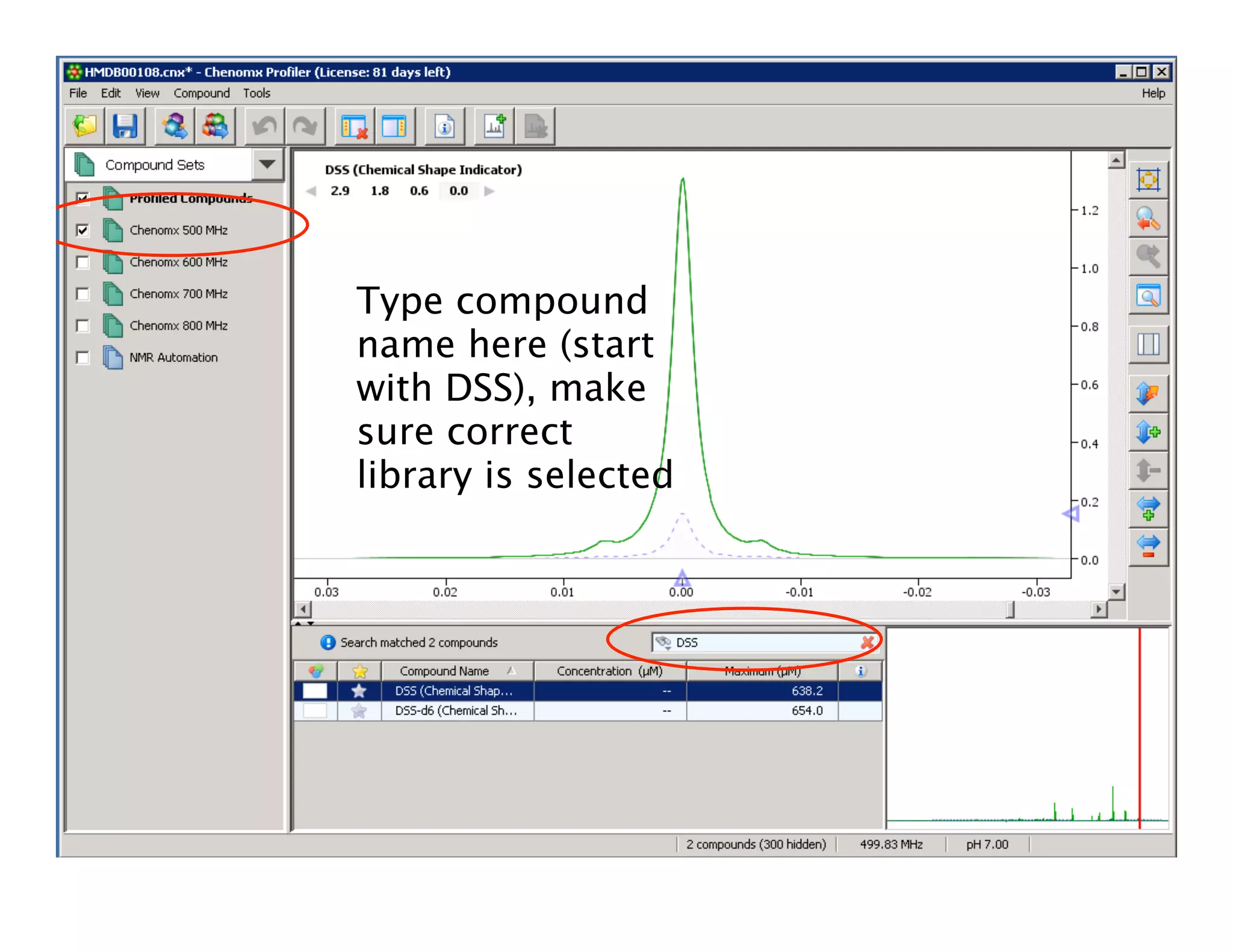
Task: Toggle the Profiled Compounds checkbox
Action: (82, 198)
